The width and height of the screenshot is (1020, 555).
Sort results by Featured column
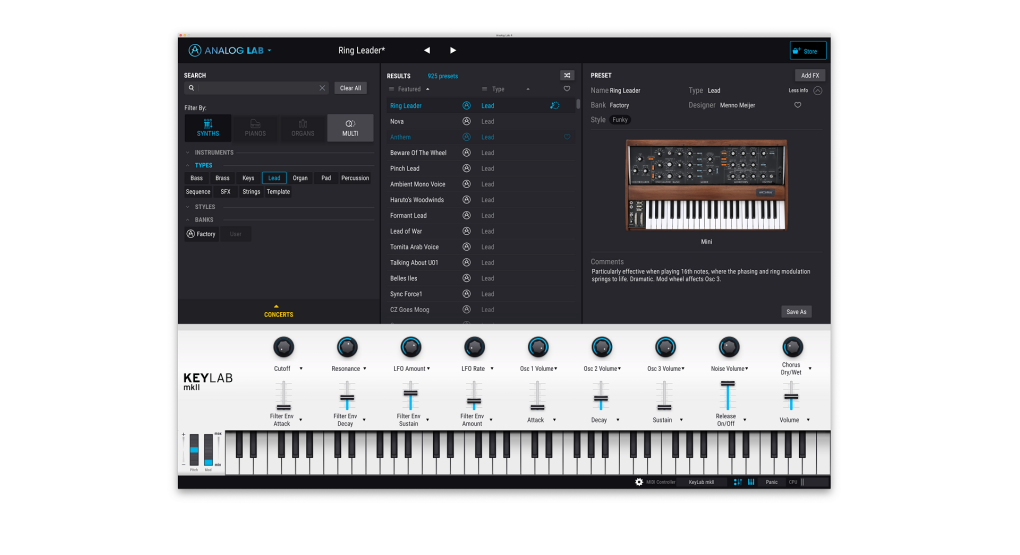click(409, 89)
